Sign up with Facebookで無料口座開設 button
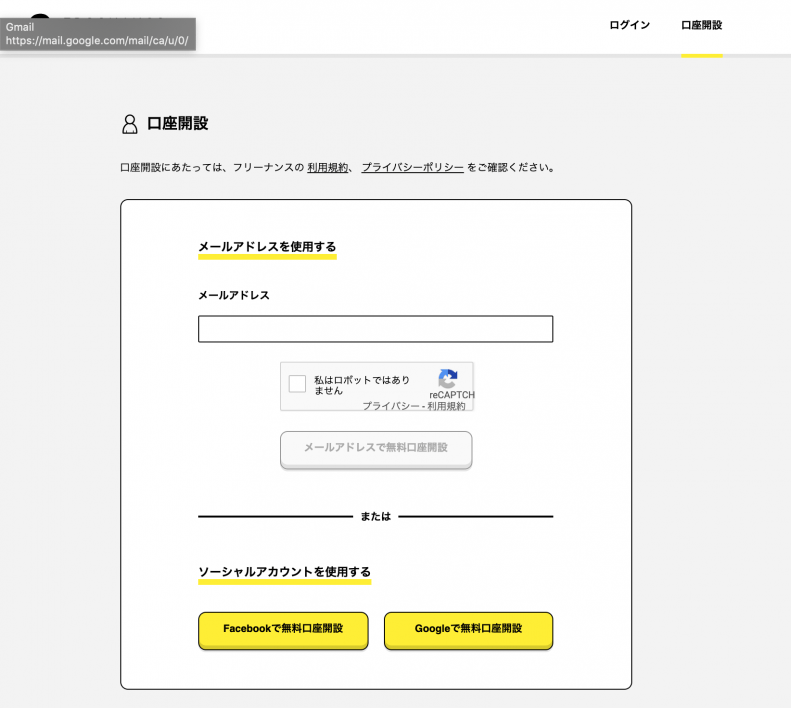Image resolution: width=791 pixels, height=708 pixels. coord(283,629)
